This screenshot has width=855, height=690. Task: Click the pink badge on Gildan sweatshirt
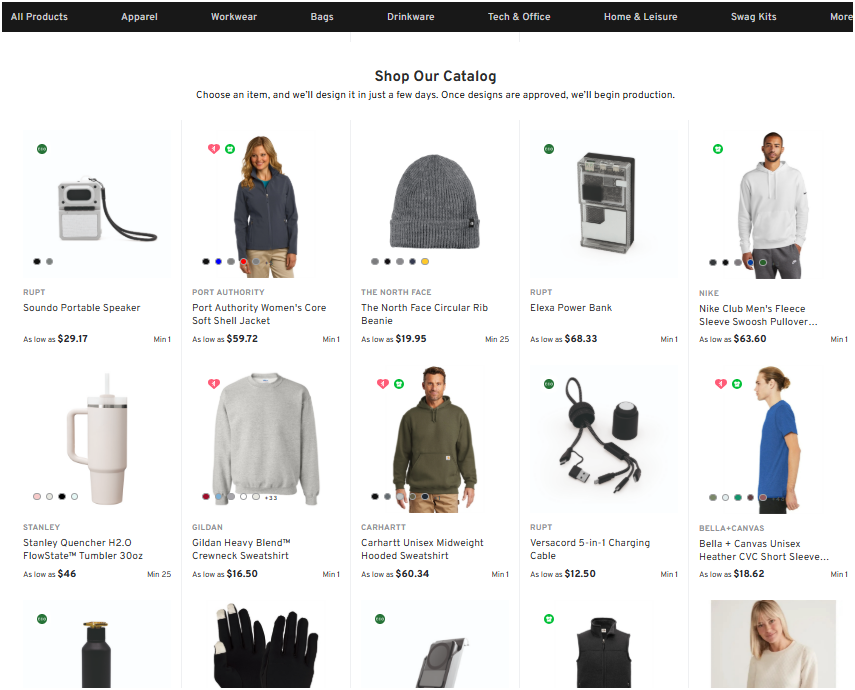click(x=213, y=384)
